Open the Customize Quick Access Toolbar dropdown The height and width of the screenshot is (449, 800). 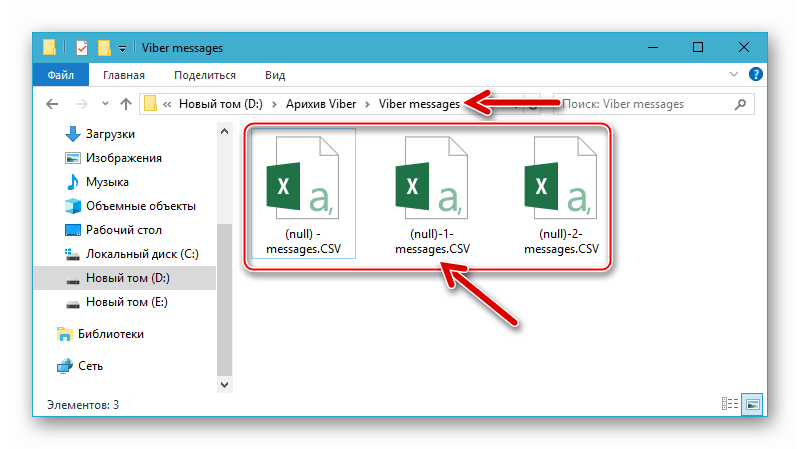(122, 48)
